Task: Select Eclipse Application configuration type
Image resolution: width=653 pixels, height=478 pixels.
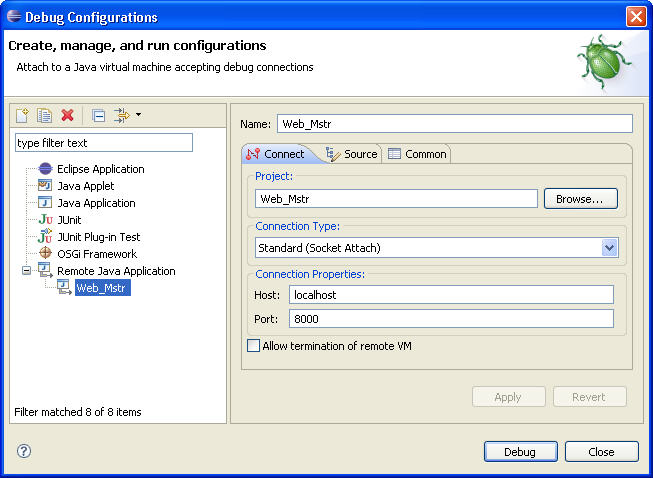Action: point(100,169)
